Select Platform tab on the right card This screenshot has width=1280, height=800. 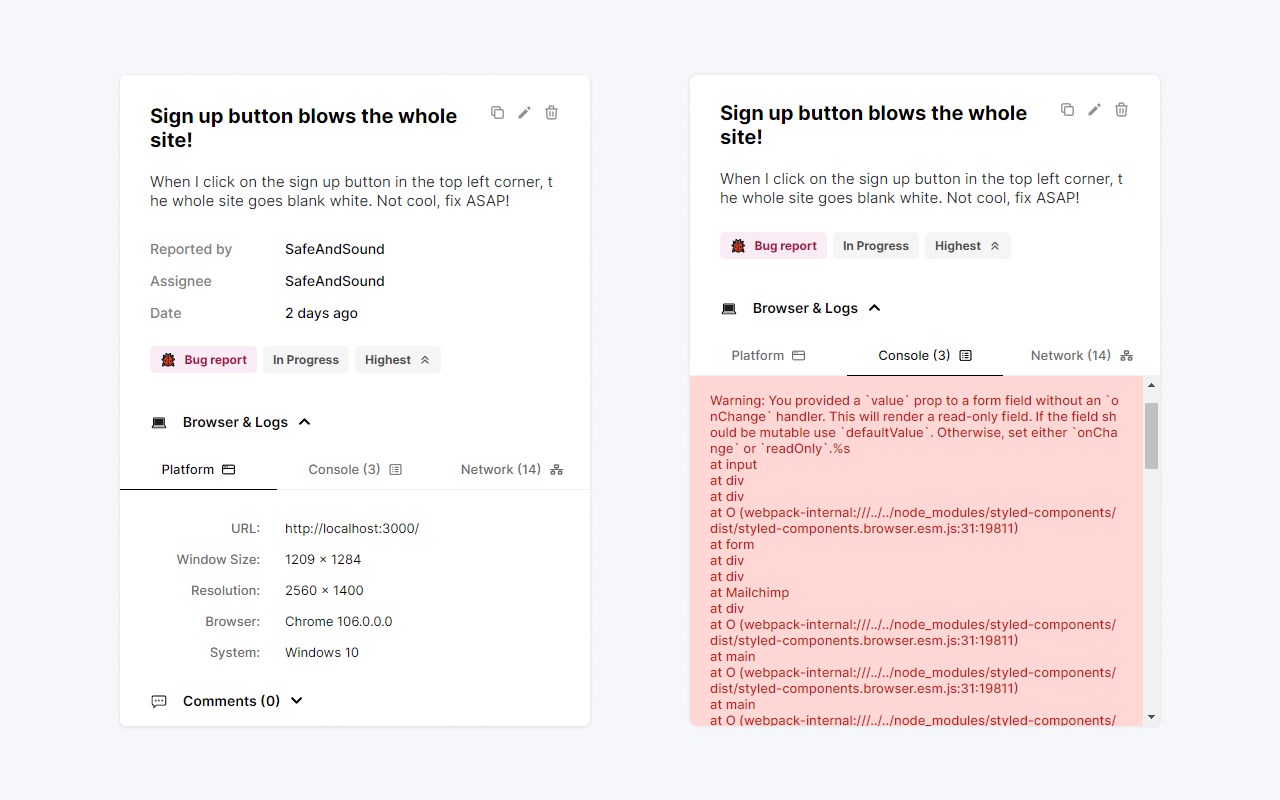click(x=768, y=355)
